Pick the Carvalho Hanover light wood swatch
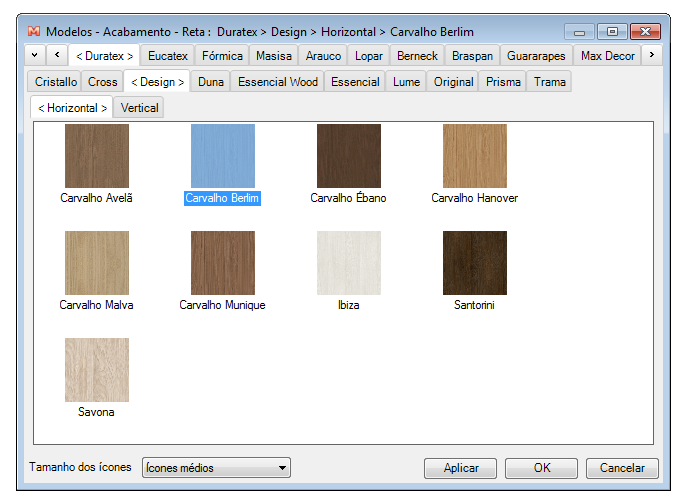This screenshot has width=697, height=497. click(475, 156)
